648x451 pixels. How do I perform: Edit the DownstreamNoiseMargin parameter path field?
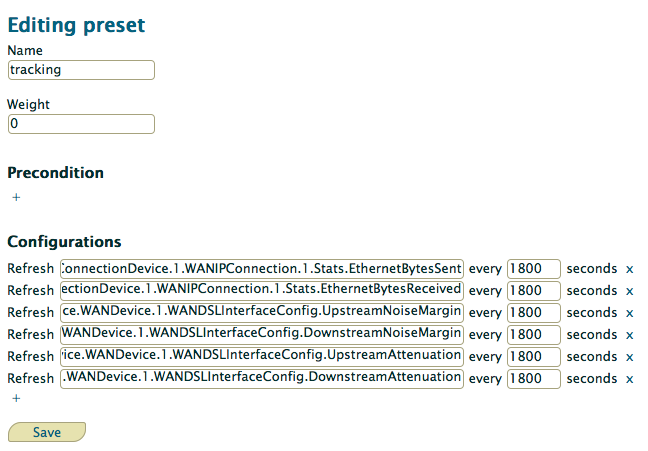[262, 335]
